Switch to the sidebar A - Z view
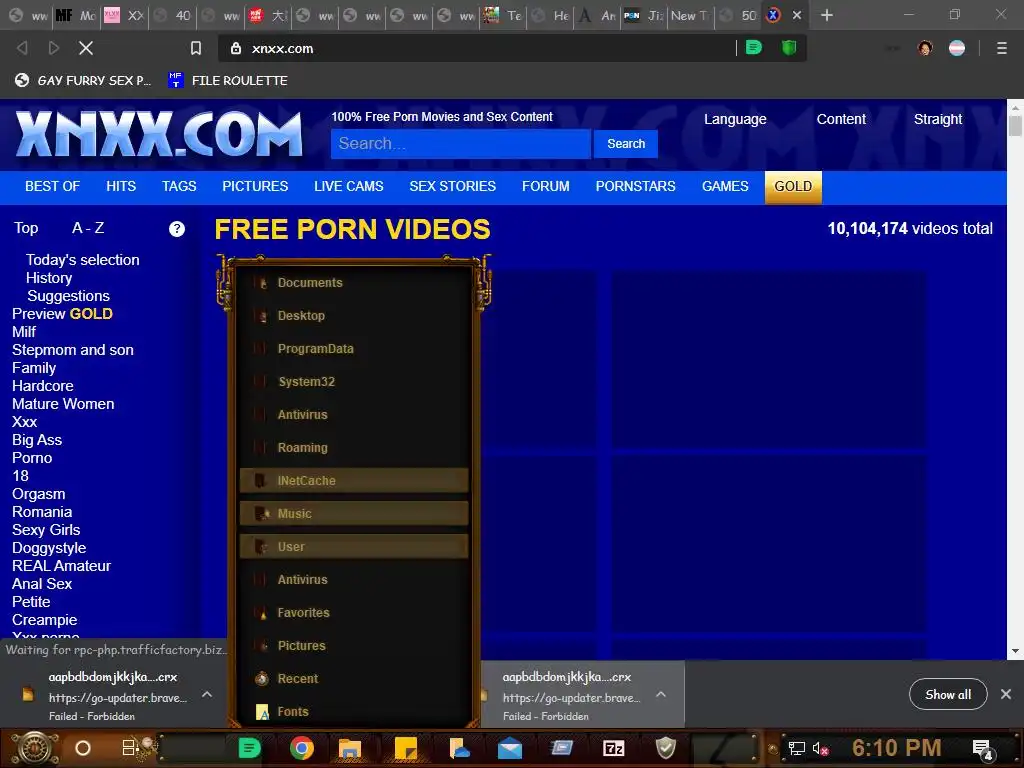1024x768 pixels. coord(88,228)
